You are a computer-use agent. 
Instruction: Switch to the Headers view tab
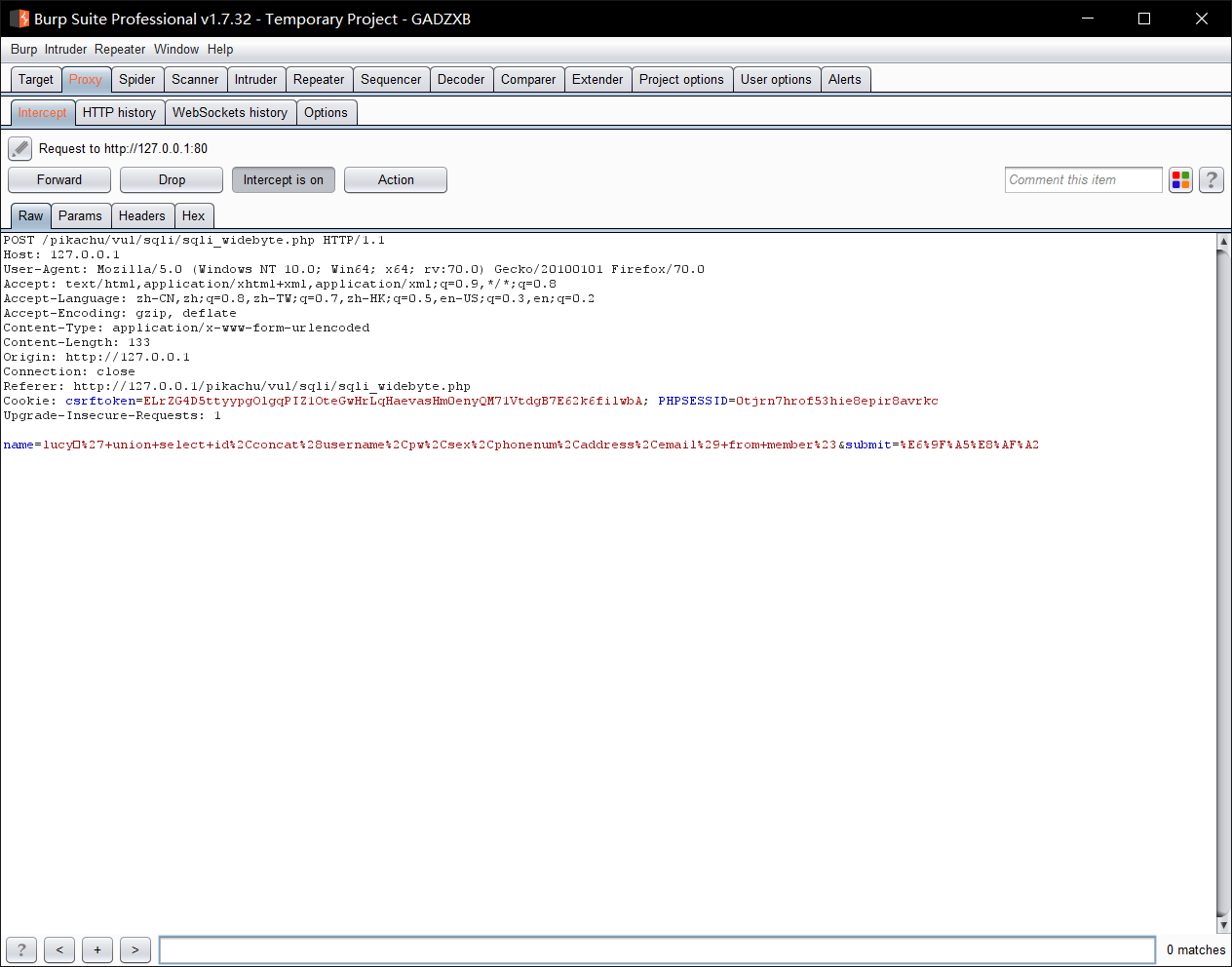[142, 216]
